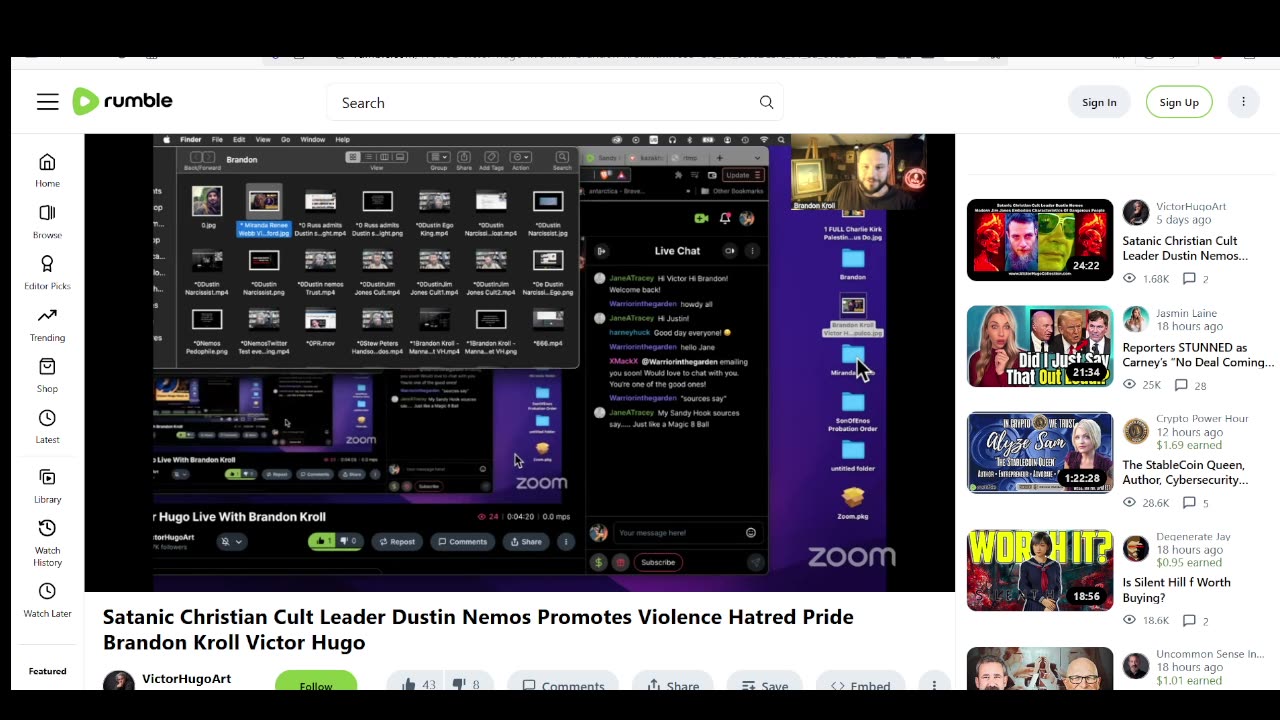The width and height of the screenshot is (1280, 720).
Task: Open Watch History in the sidebar
Action: (x=47, y=543)
